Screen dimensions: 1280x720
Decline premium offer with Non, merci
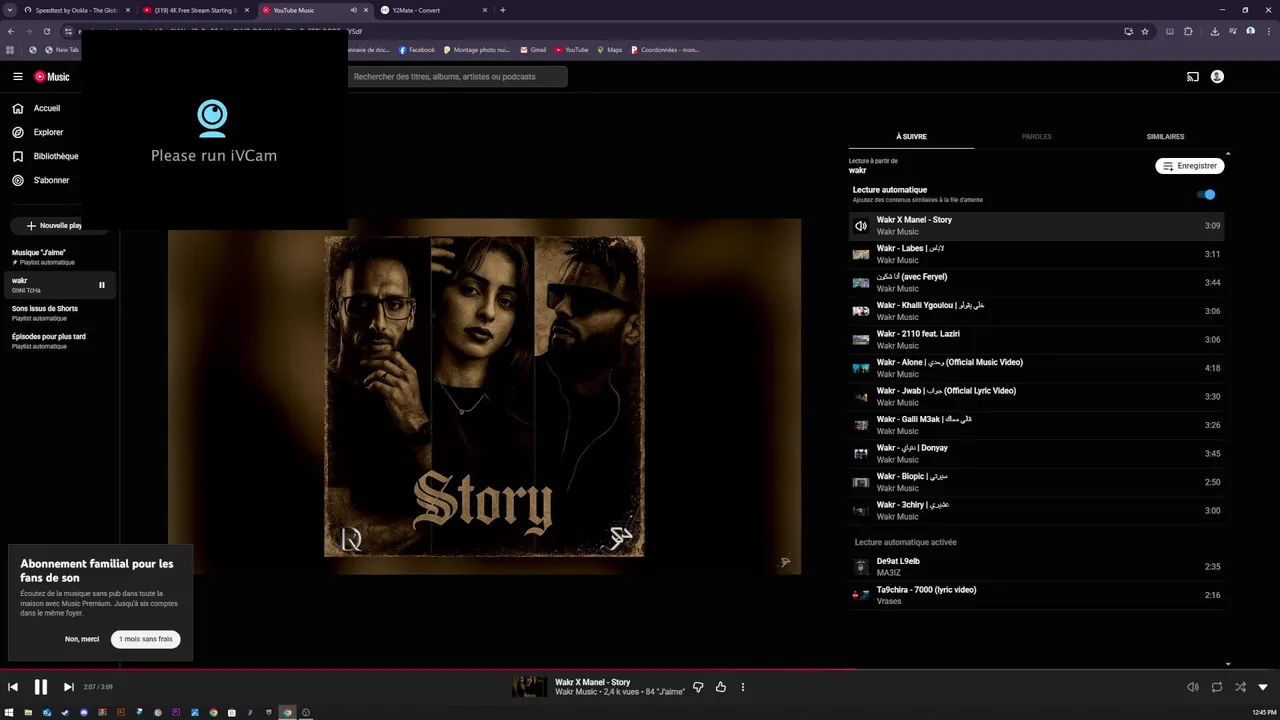tap(82, 639)
